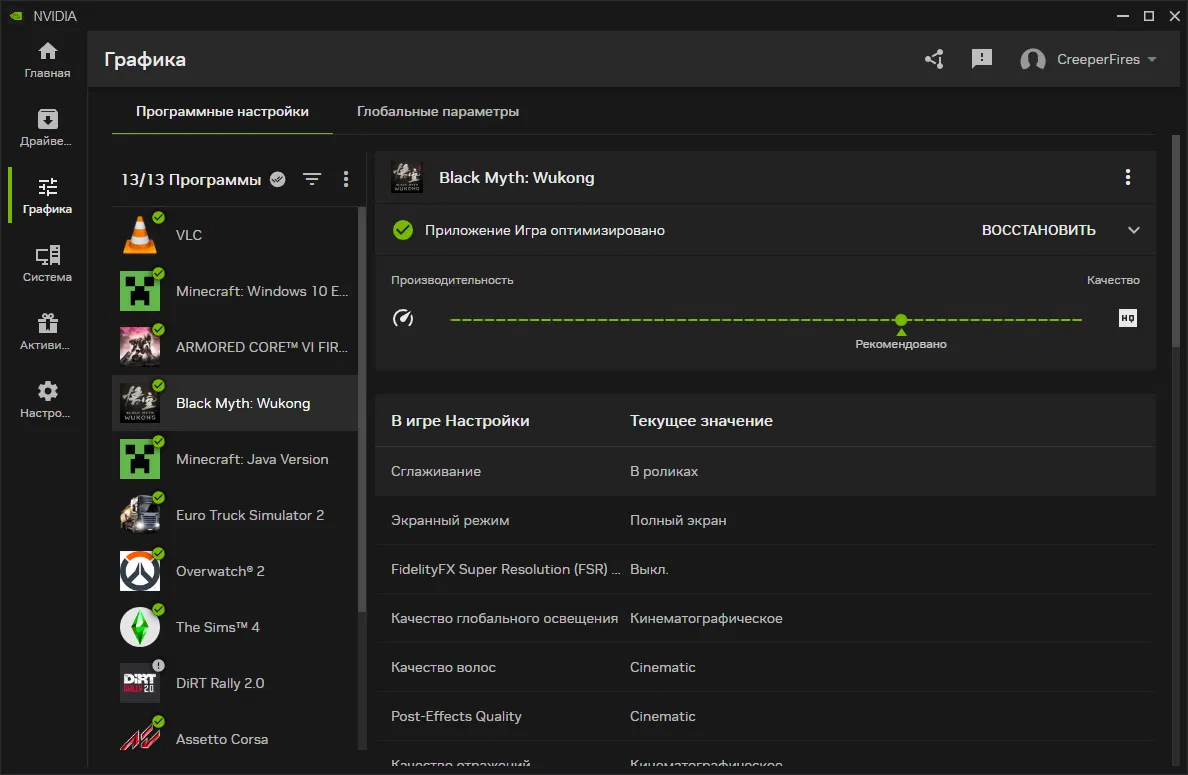Image resolution: width=1188 pixels, height=775 pixels.
Task: Click the ВОССТАНОВИТЬ button
Action: click(x=1038, y=230)
